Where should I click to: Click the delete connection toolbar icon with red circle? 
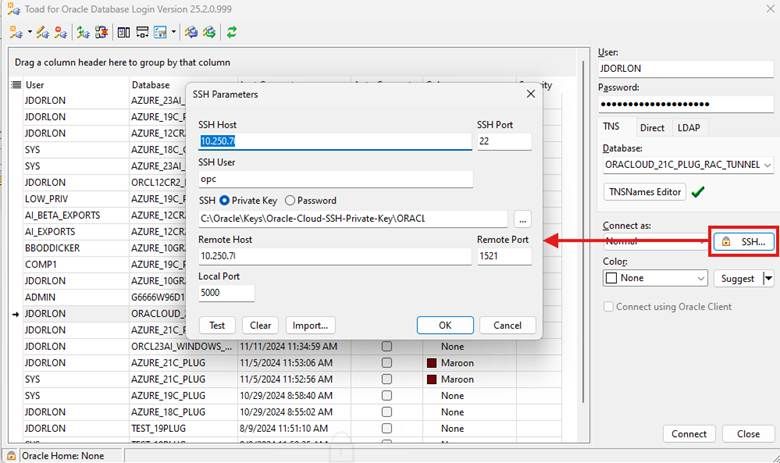pos(61,32)
